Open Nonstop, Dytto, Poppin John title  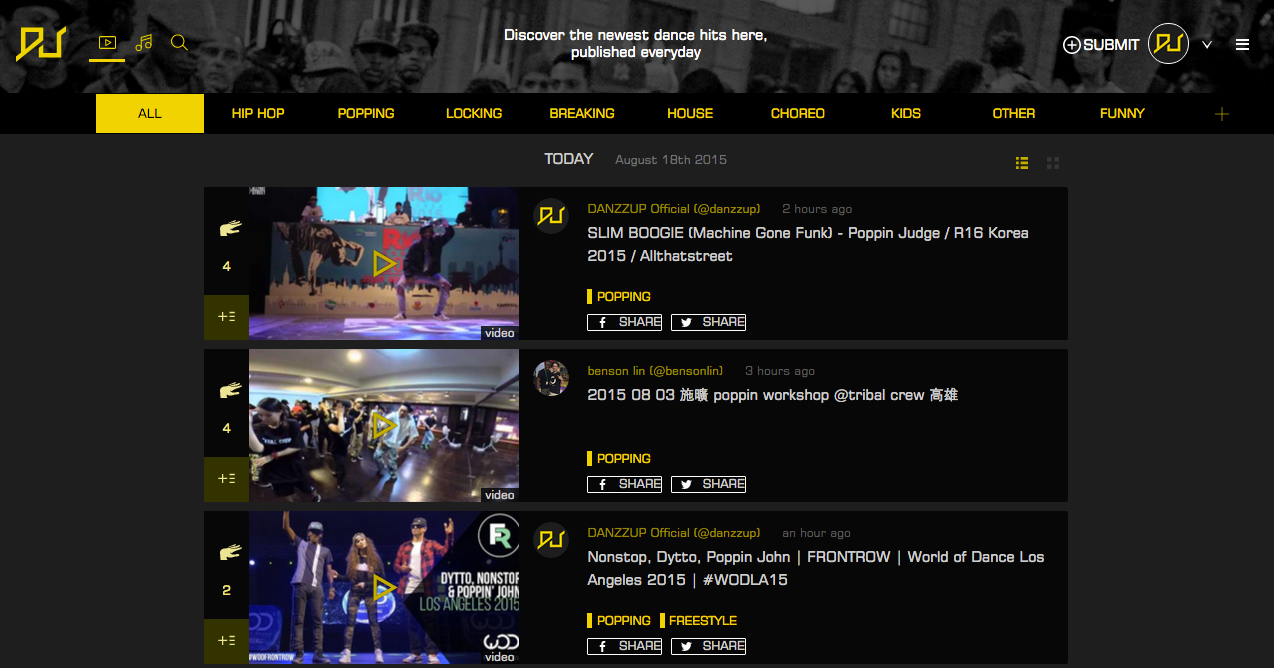click(x=816, y=568)
